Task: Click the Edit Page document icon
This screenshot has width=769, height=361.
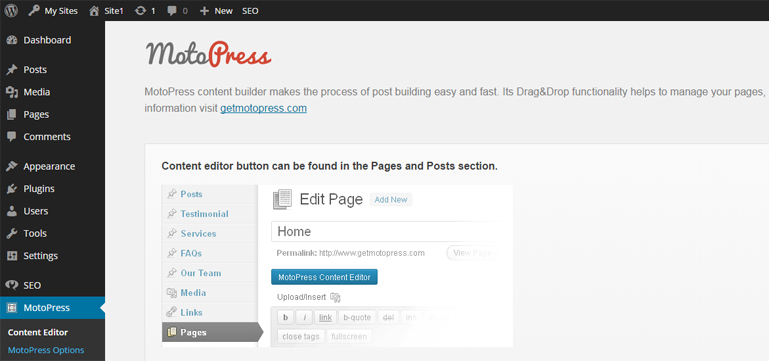Action: pos(282,199)
